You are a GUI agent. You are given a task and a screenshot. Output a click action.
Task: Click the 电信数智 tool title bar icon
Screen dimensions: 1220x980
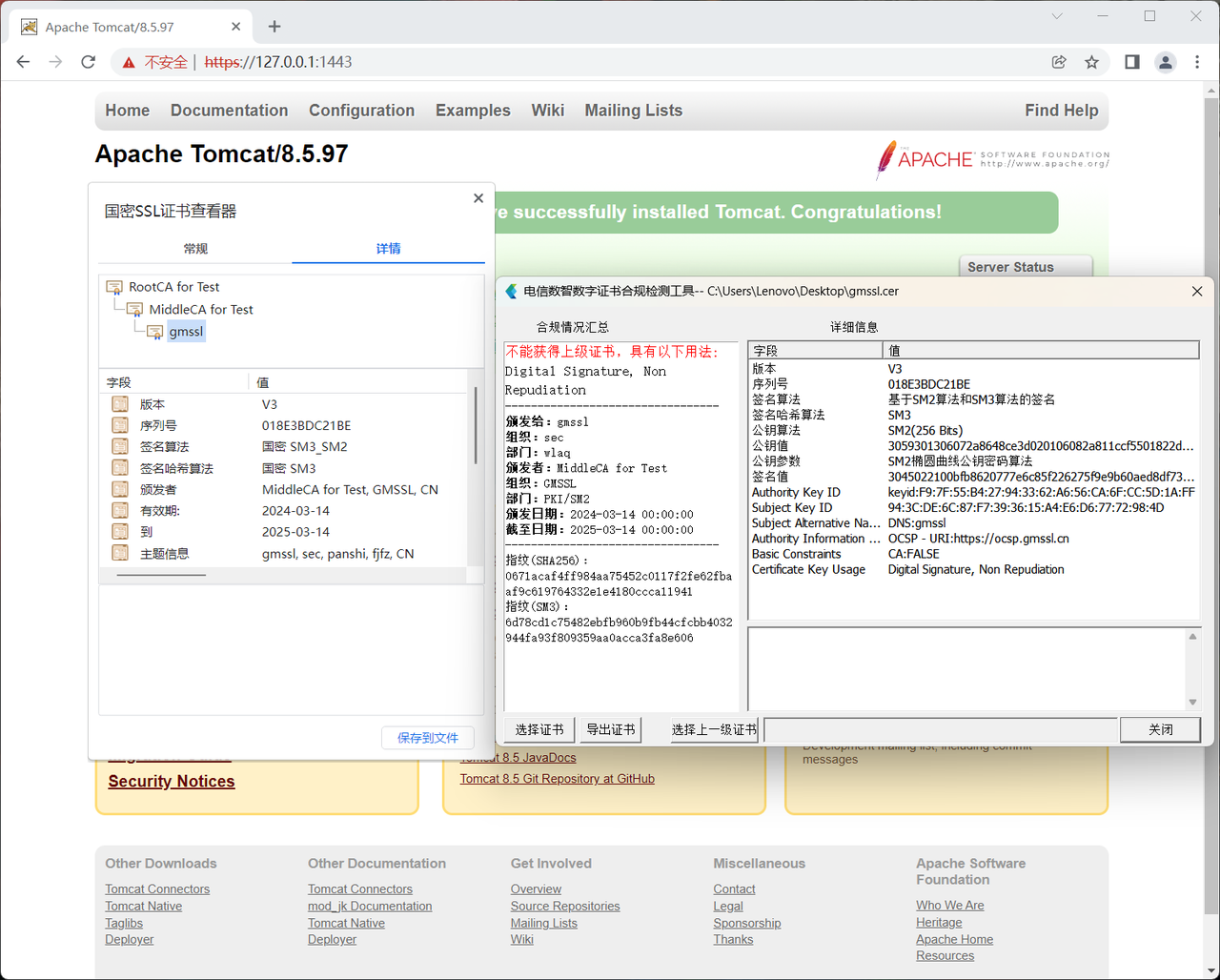pyautogui.click(x=512, y=292)
